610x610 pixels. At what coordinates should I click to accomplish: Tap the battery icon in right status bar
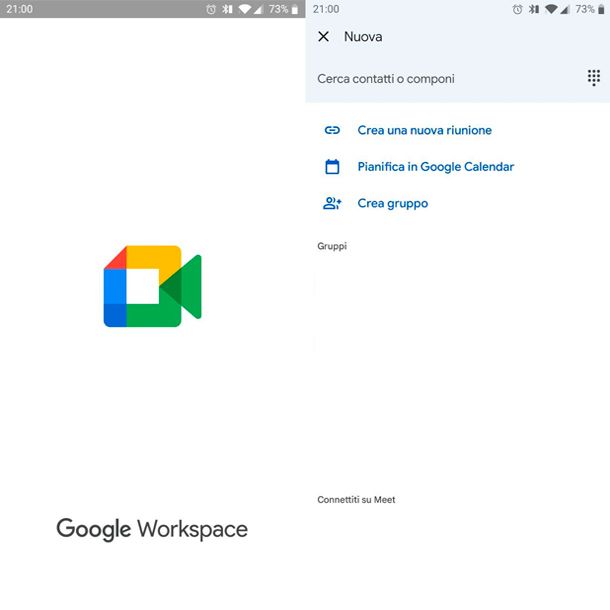(601, 9)
